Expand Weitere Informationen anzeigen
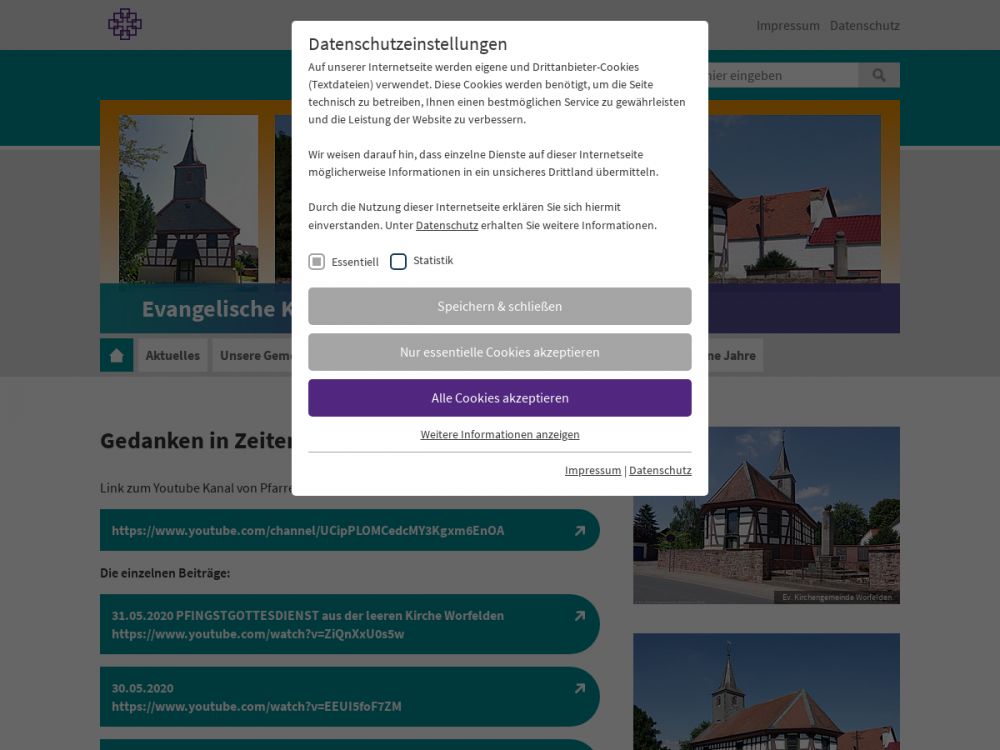 [499, 435]
